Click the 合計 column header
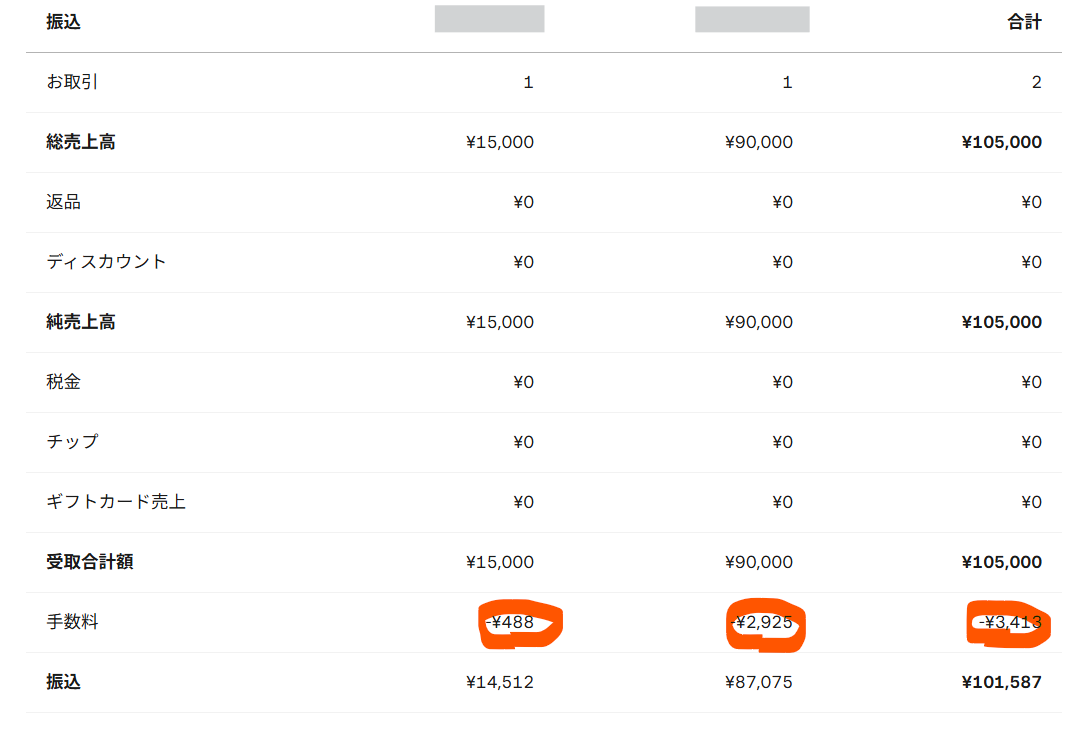Viewport: 1083px width, 735px height. pyautogui.click(x=1024, y=22)
